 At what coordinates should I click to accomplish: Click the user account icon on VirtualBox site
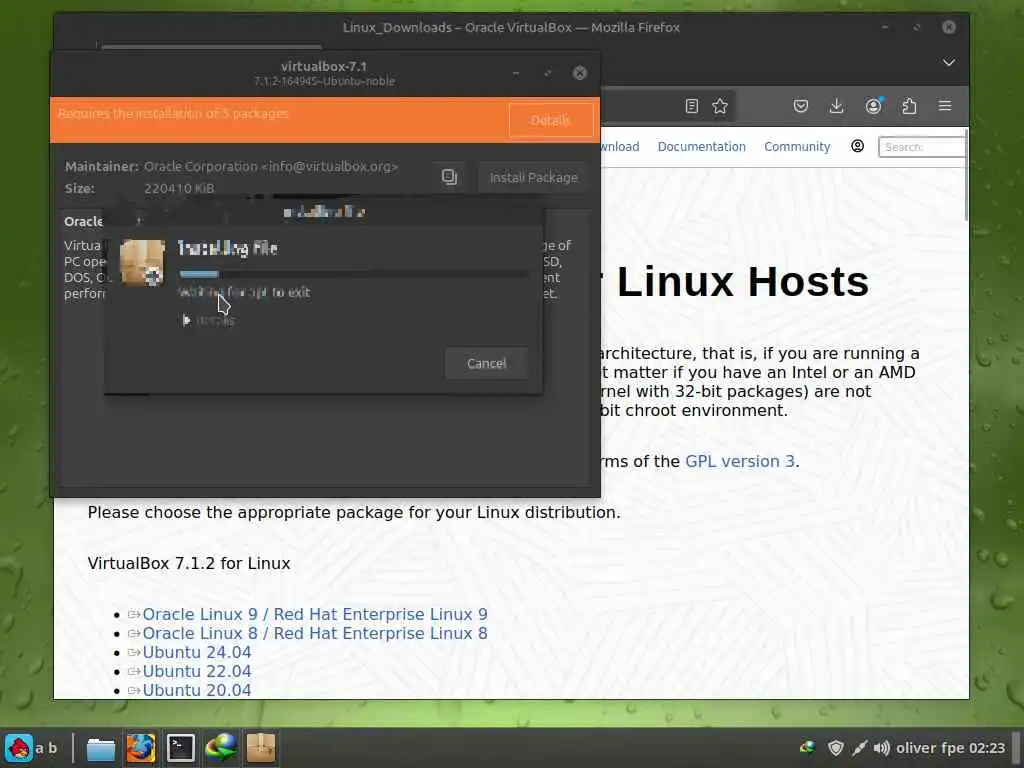point(857,146)
